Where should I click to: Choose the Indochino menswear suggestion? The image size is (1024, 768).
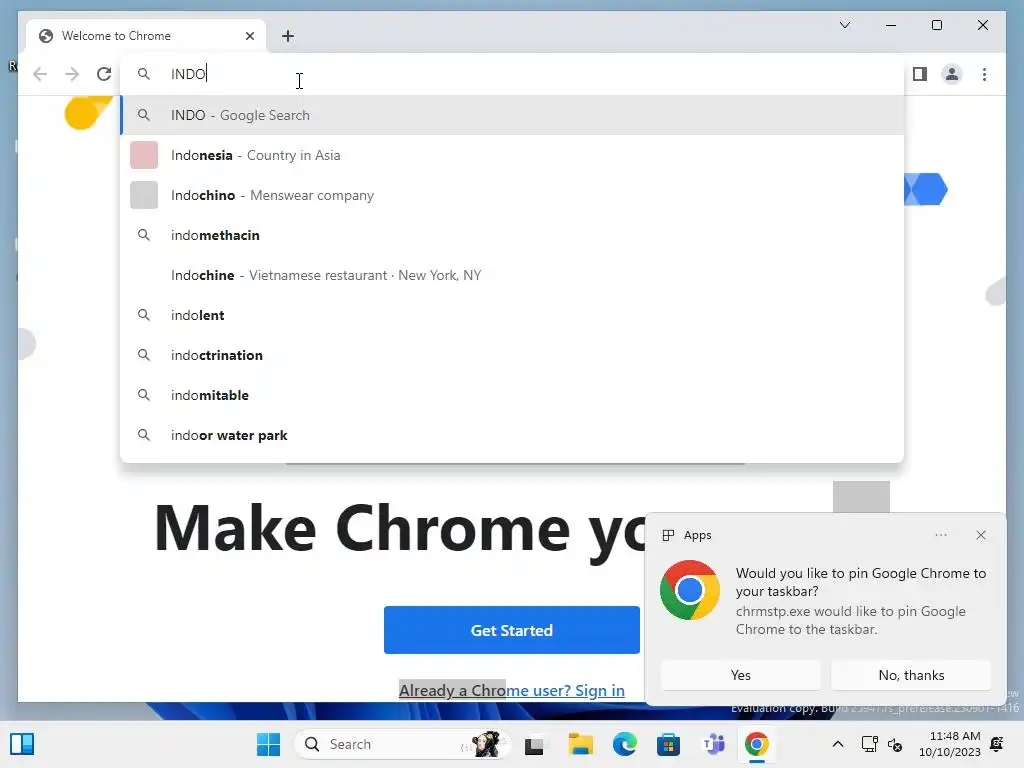tap(512, 195)
